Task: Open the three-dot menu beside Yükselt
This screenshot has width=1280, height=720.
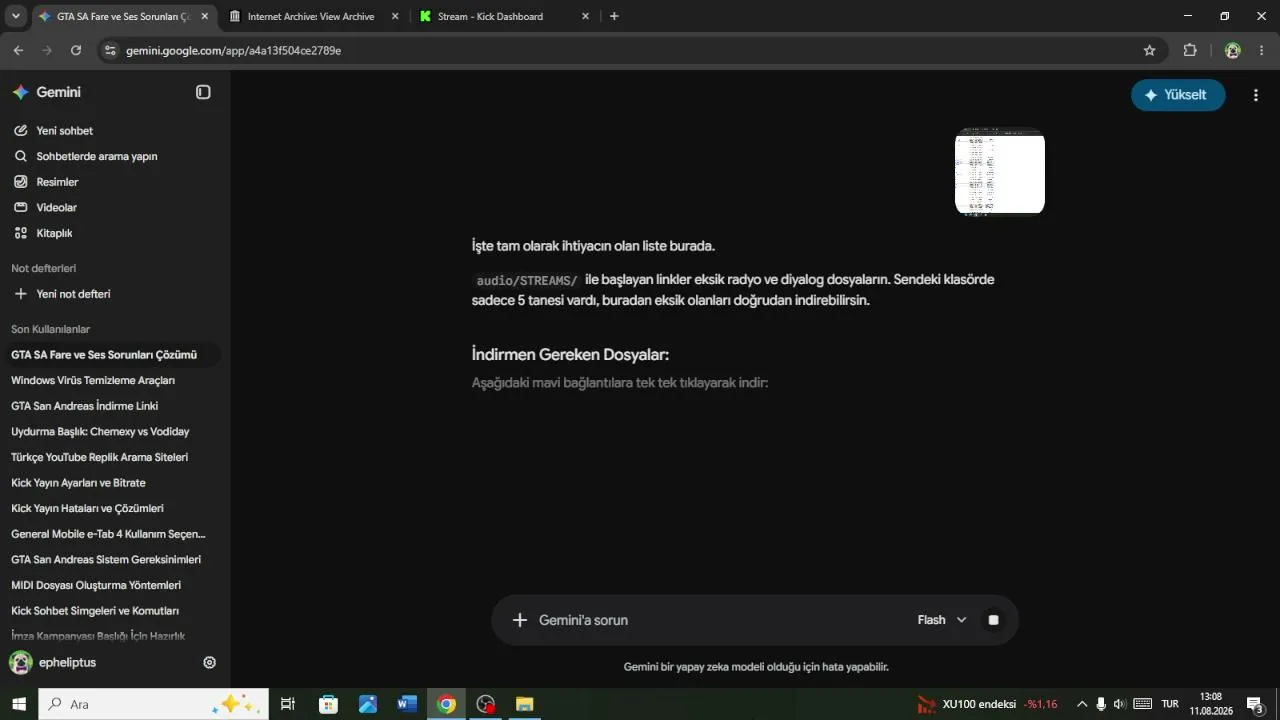Action: coord(1256,95)
